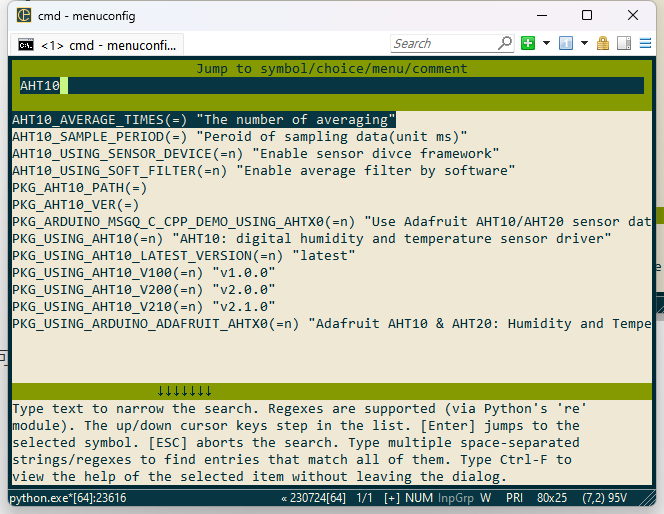Image resolution: width=664 pixels, height=514 pixels.
Task: Open the ConEmu hamburger settings menu
Action: coord(645,43)
